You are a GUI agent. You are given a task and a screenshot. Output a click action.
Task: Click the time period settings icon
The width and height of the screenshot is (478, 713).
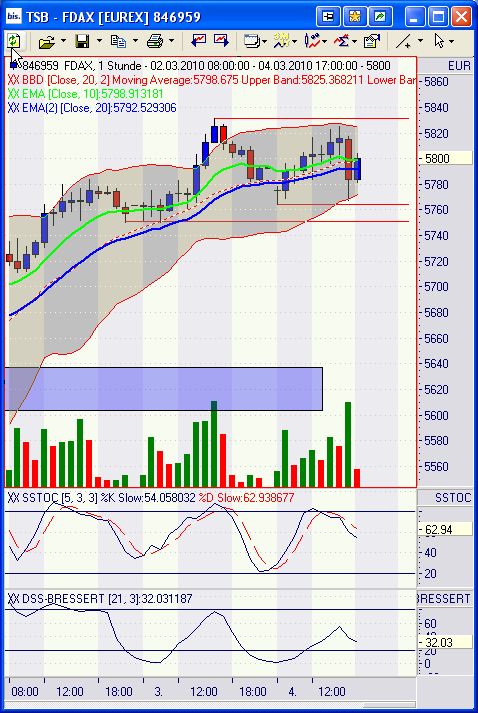(282, 41)
